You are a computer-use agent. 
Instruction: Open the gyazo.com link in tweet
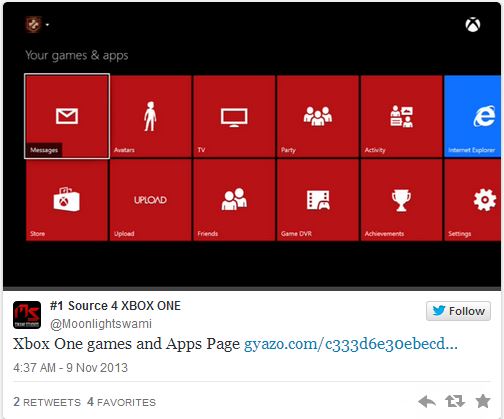pyautogui.click(x=351, y=344)
